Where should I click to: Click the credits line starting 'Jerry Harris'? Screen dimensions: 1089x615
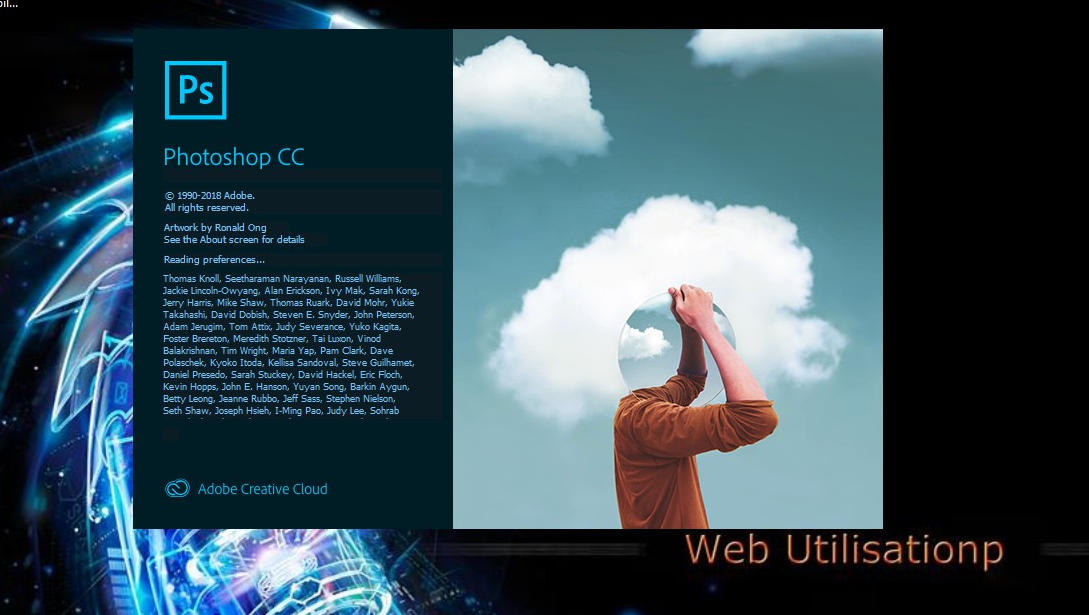(288, 303)
